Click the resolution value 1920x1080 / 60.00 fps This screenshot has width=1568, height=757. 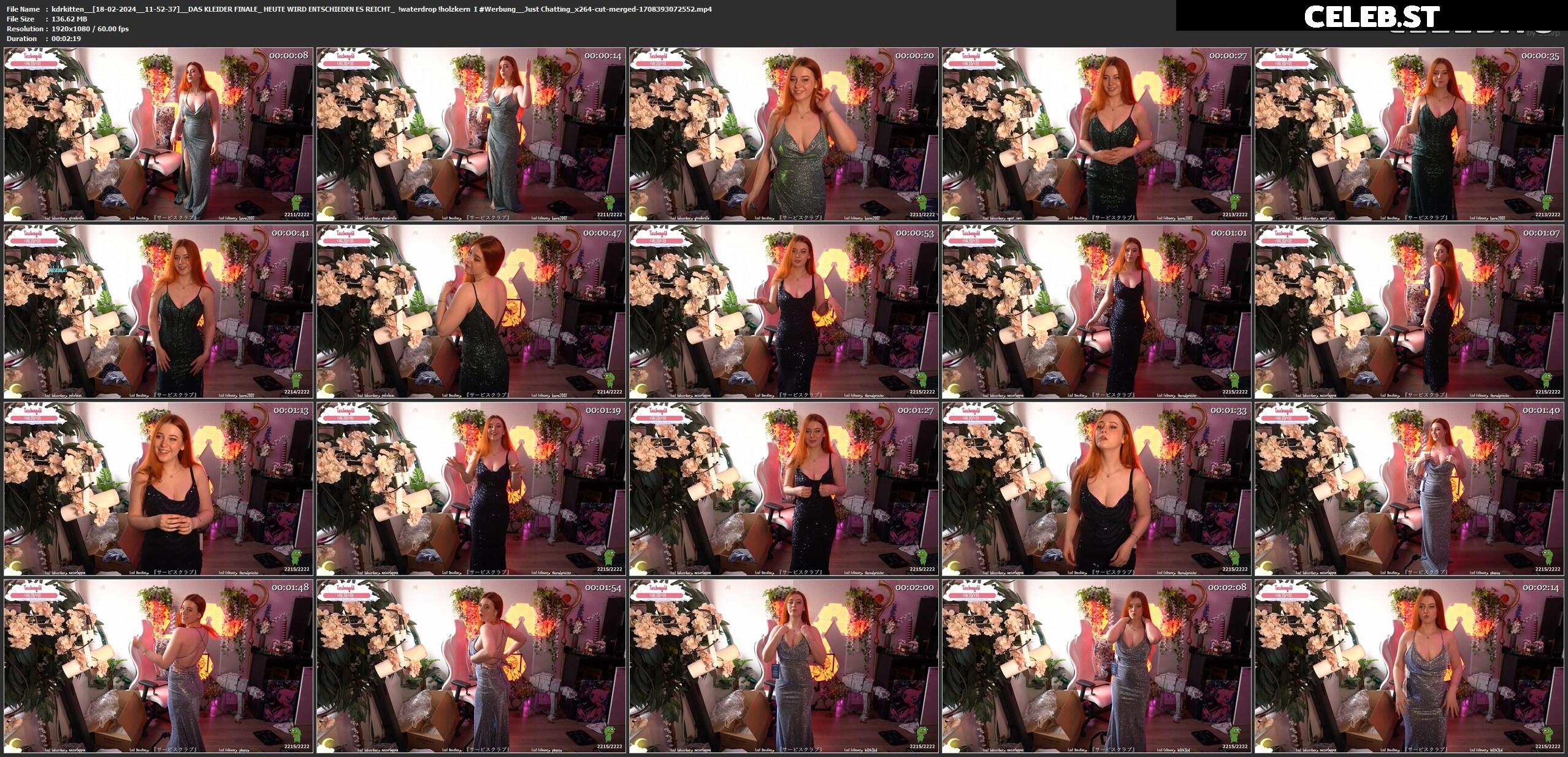click(90, 29)
